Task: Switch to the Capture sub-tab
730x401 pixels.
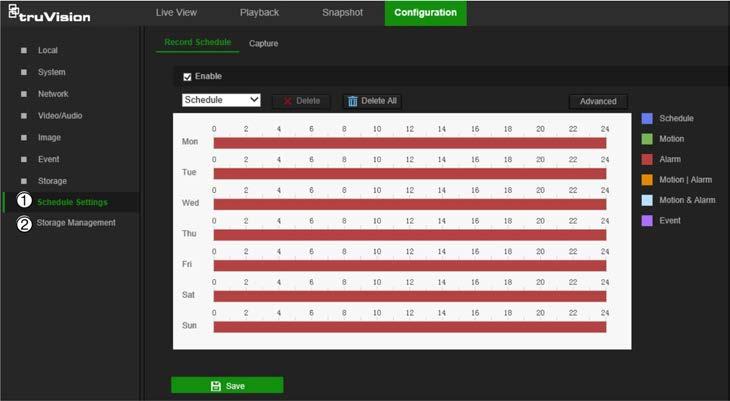Action: pos(264,43)
